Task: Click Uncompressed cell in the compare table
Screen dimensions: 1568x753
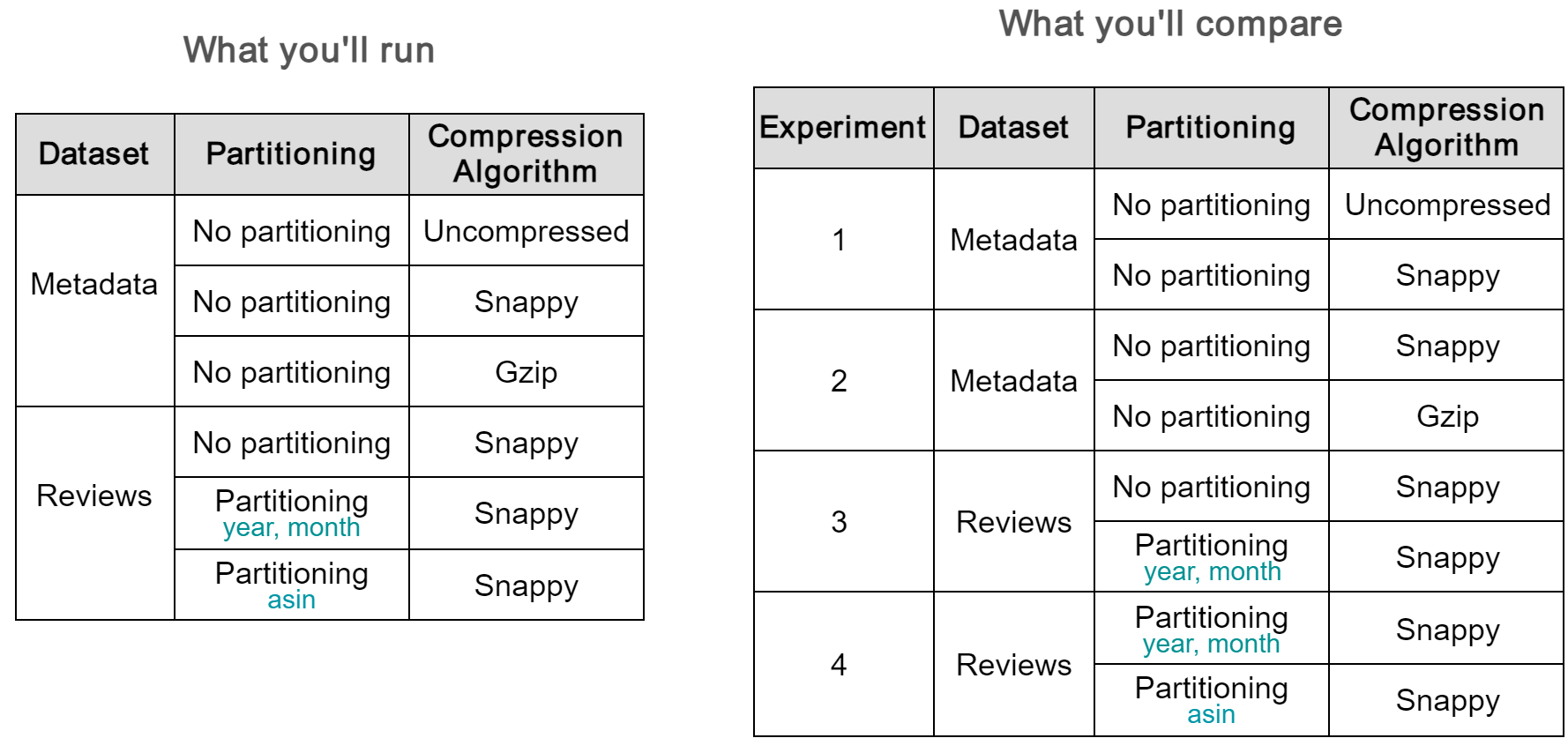Action: click(1446, 205)
